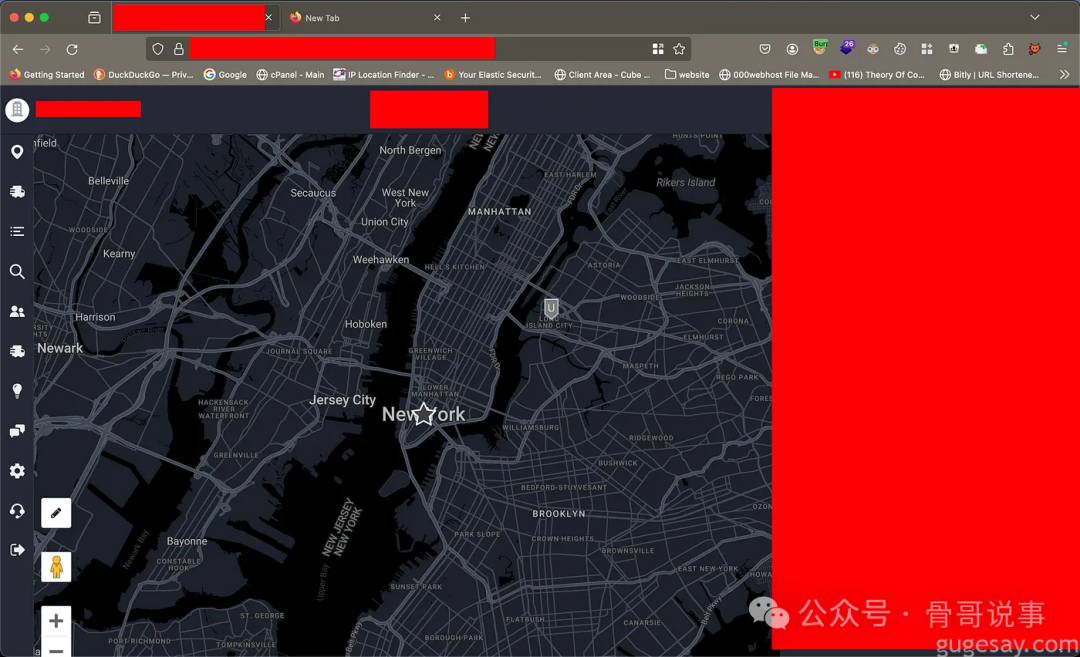Open the Burp extension icon
Viewport: 1080px width, 657px height.
coord(820,47)
